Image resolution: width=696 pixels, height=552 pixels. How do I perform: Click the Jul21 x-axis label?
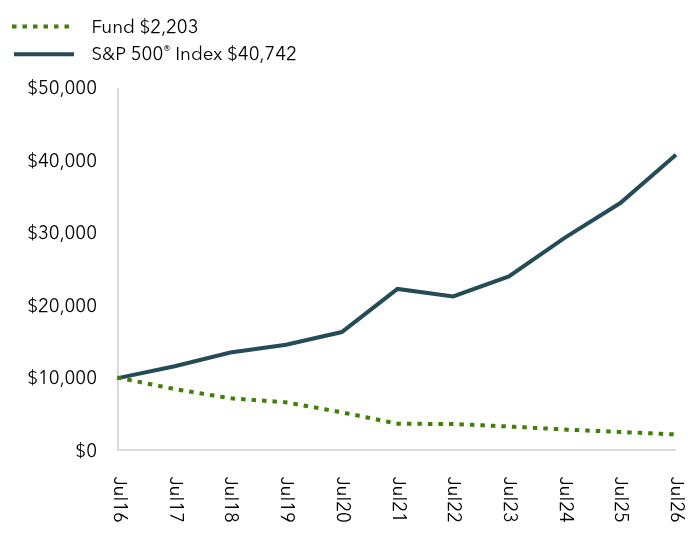[399, 498]
